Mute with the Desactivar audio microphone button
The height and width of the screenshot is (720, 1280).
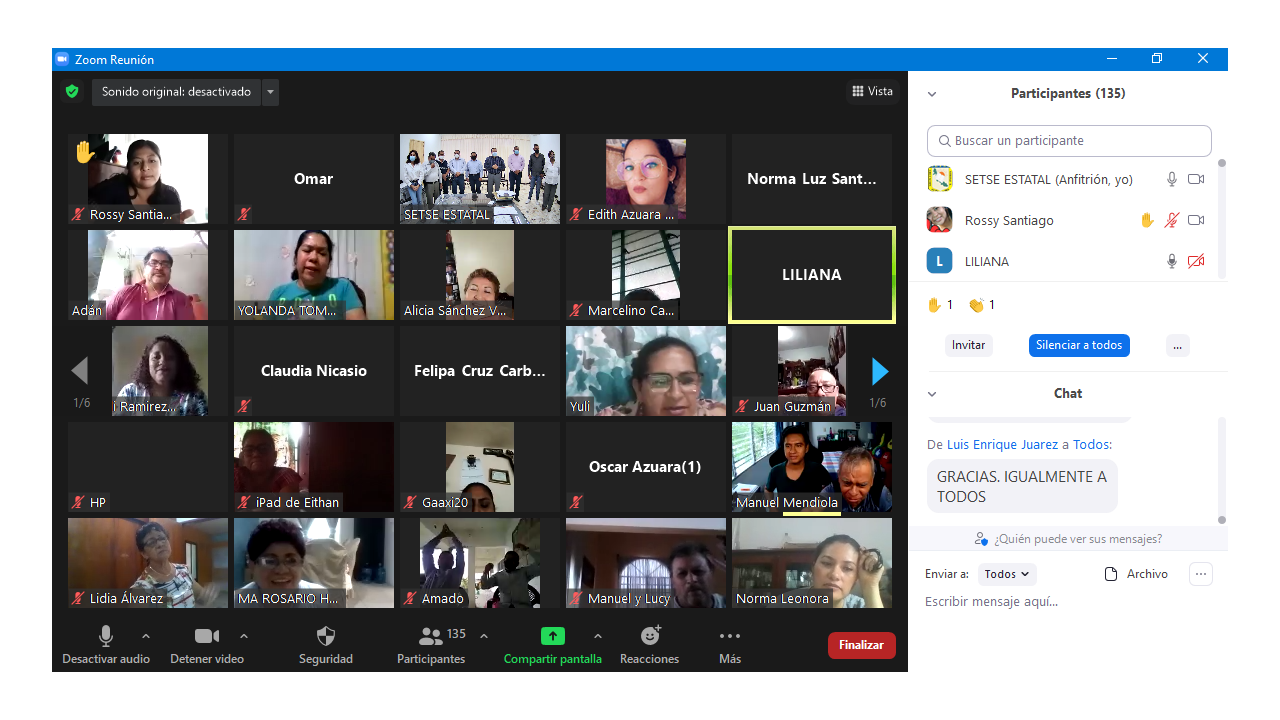tap(106, 644)
